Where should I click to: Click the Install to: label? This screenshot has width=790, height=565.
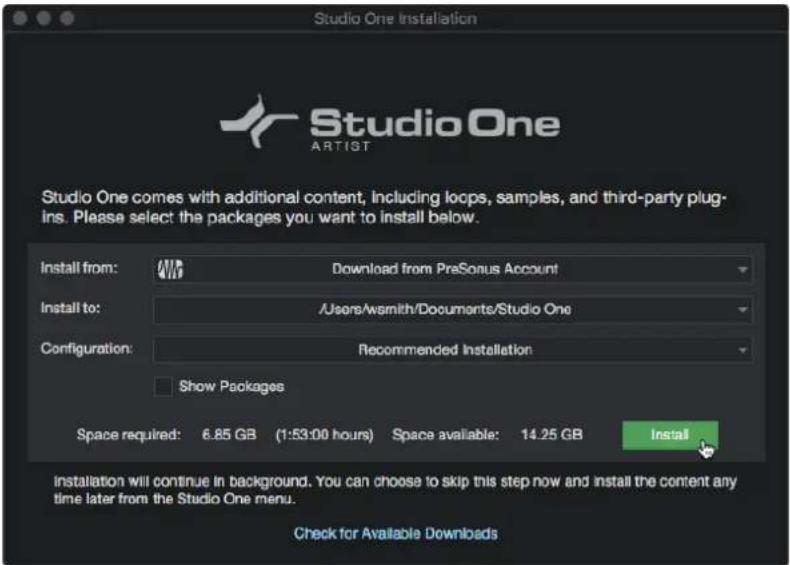point(70,307)
